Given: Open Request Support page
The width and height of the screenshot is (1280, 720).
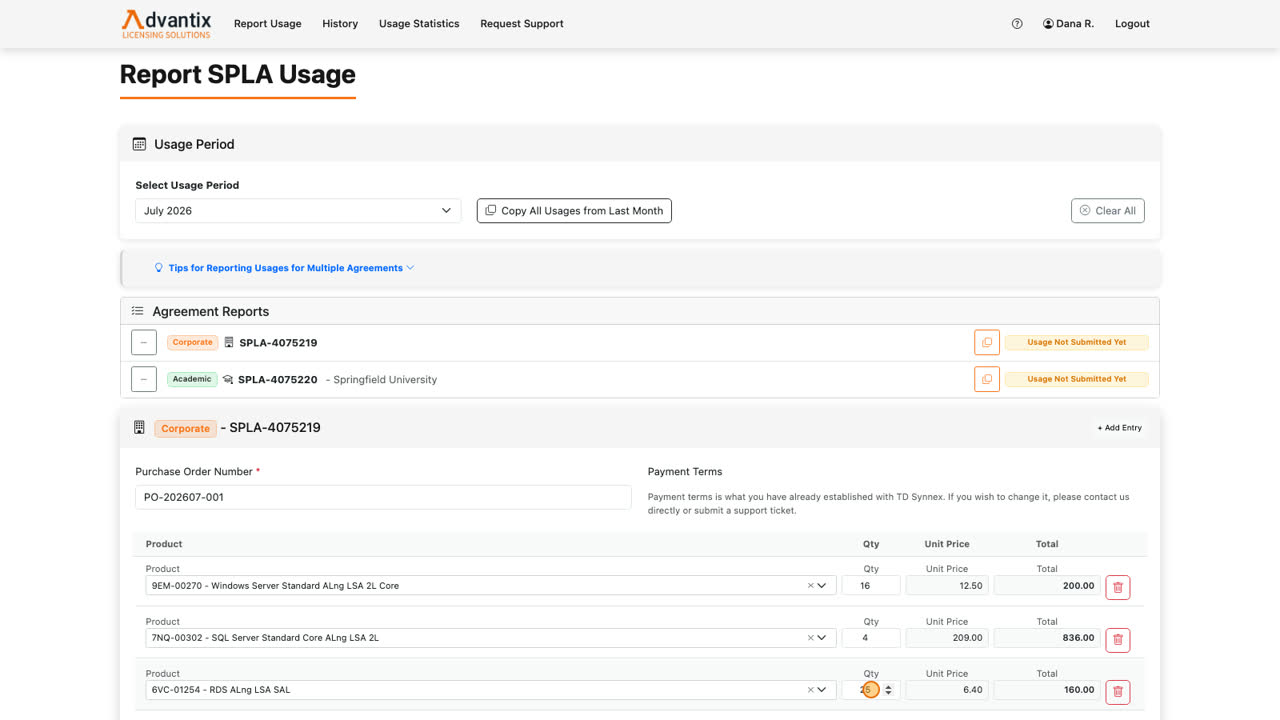Looking at the screenshot, I should coord(522,24).
